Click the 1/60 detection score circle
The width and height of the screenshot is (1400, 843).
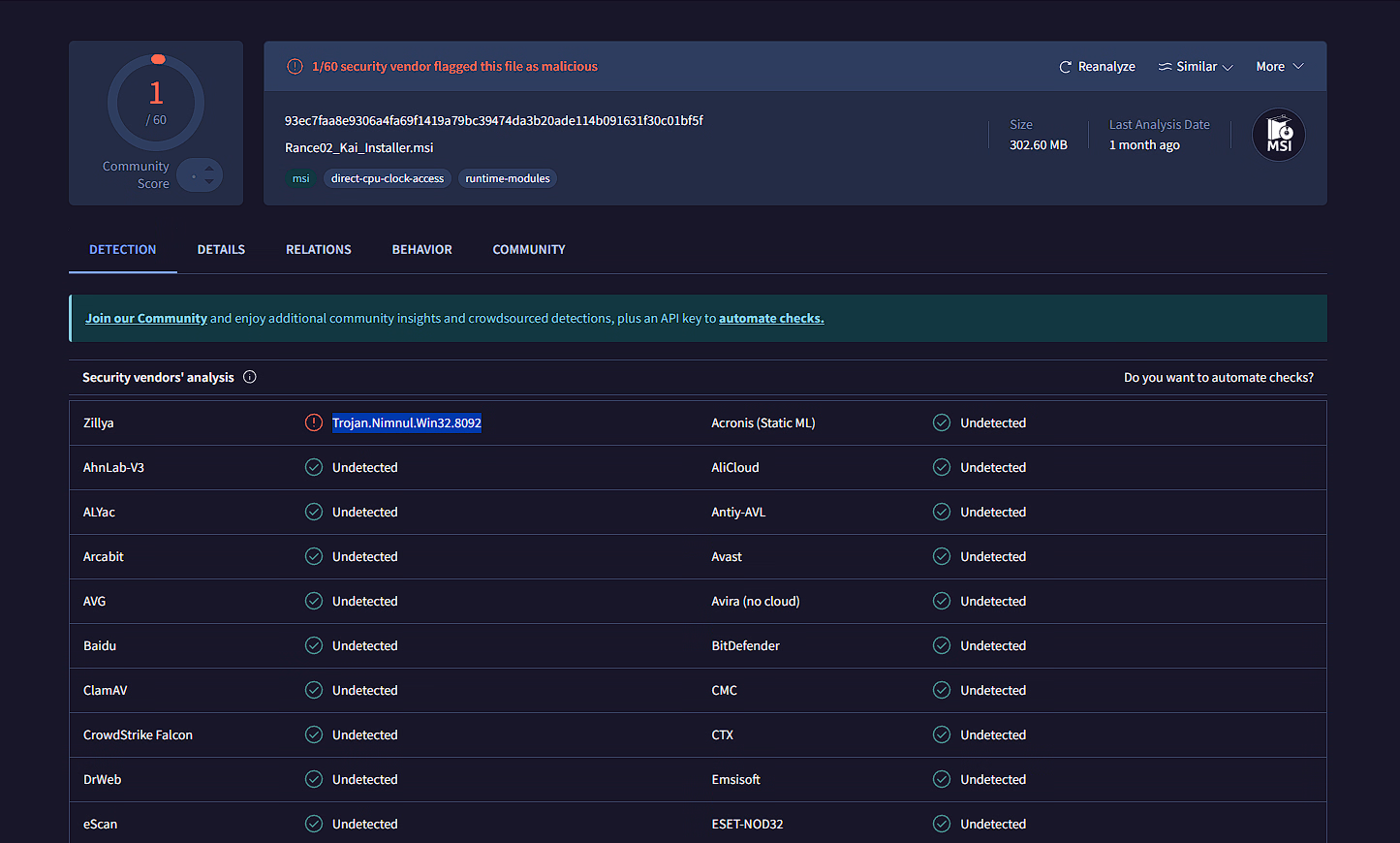coord(156,102)
